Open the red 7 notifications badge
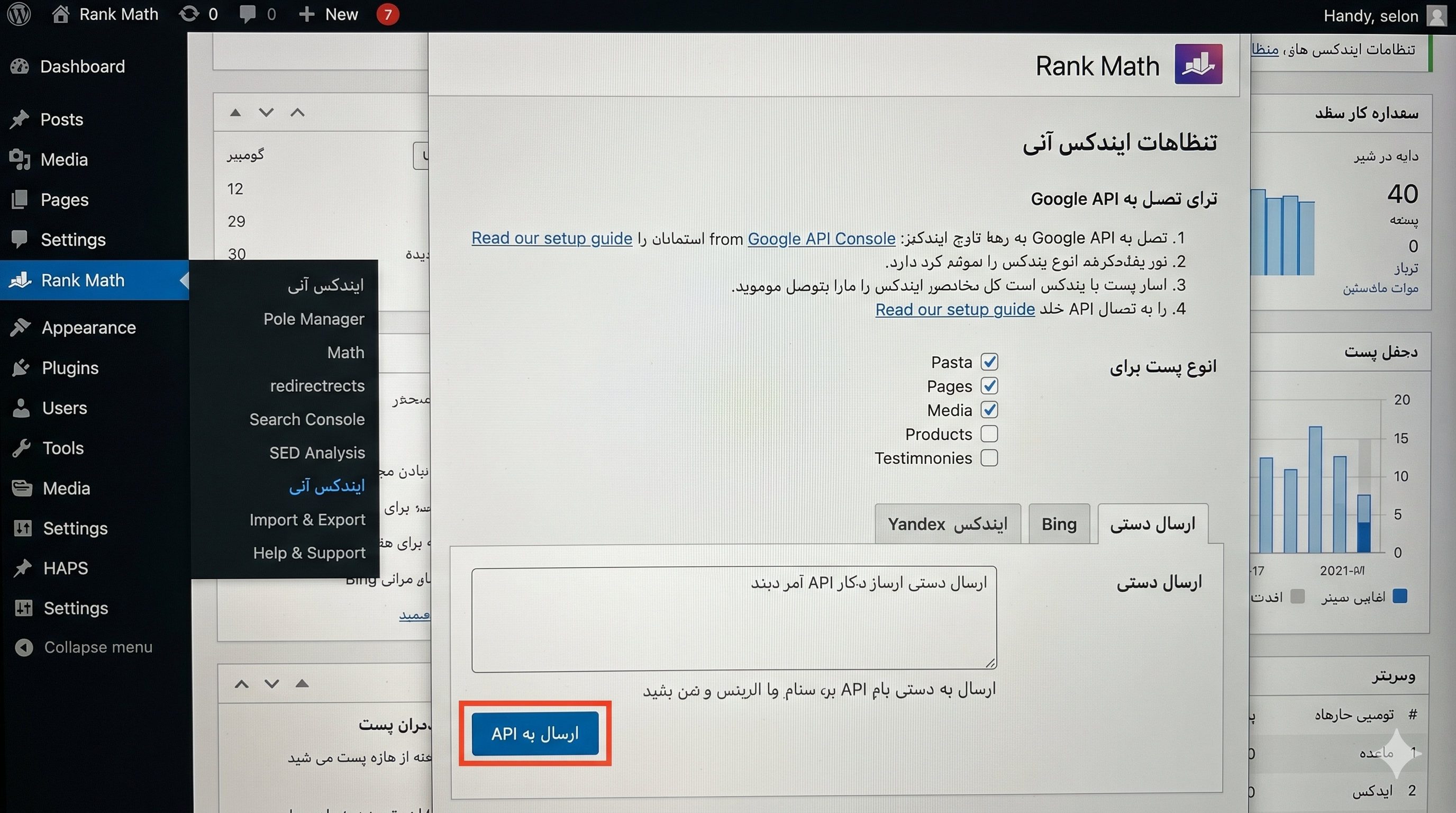This screenshot has width=1456, height=813. [388, 14]
